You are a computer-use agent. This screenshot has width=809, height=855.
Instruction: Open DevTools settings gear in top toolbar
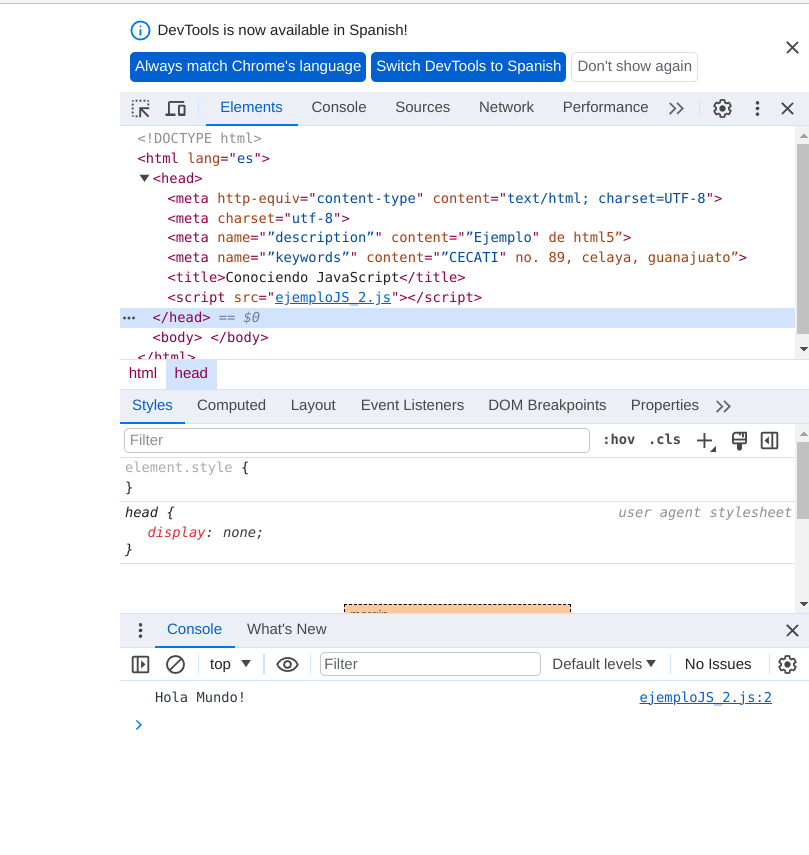point(722,108)
